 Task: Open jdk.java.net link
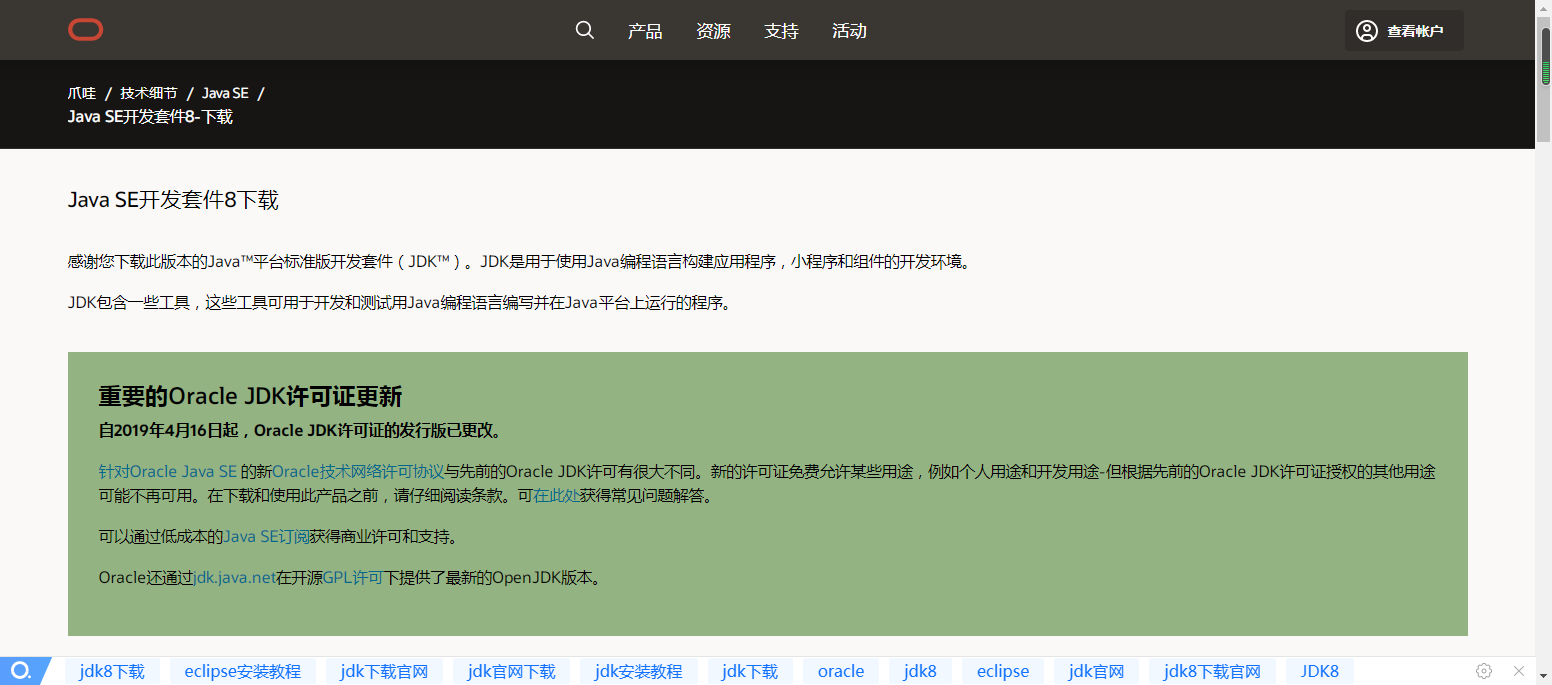234,577
